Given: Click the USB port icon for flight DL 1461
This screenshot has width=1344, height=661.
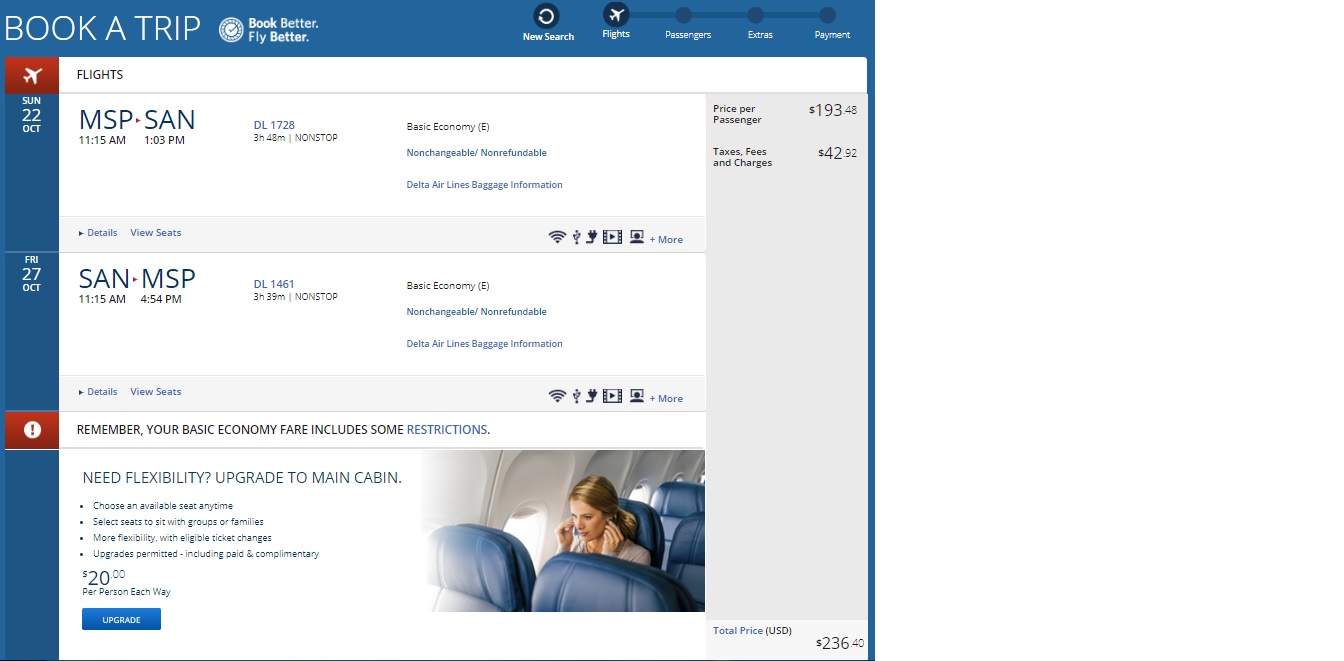Looking at the screenshot, I should pyautogui.click(x=576, y=396).
